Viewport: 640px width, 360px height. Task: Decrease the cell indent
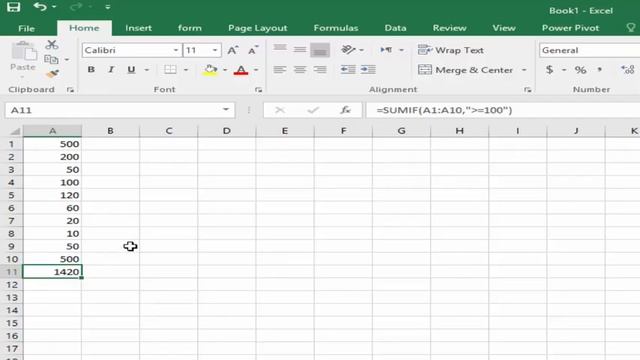[x=348, y=70]
